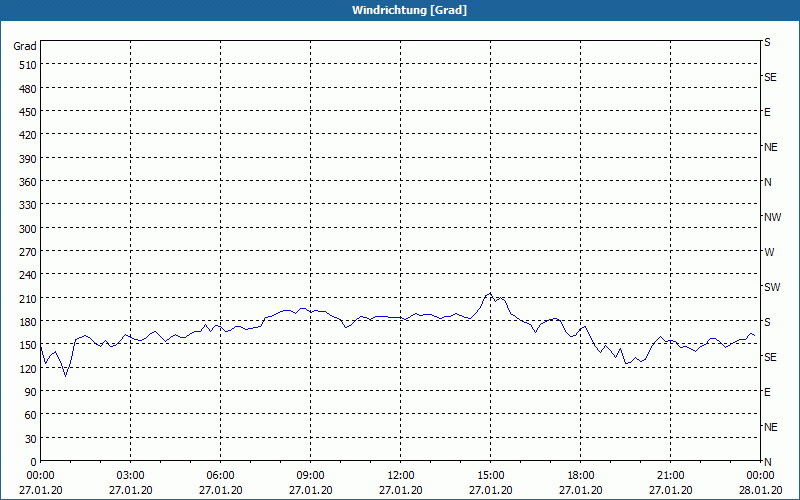Screen dimensions: 800x500
Task: Click the 360 y-axis value
Action: pyautogui.click(x=28, y=182)
